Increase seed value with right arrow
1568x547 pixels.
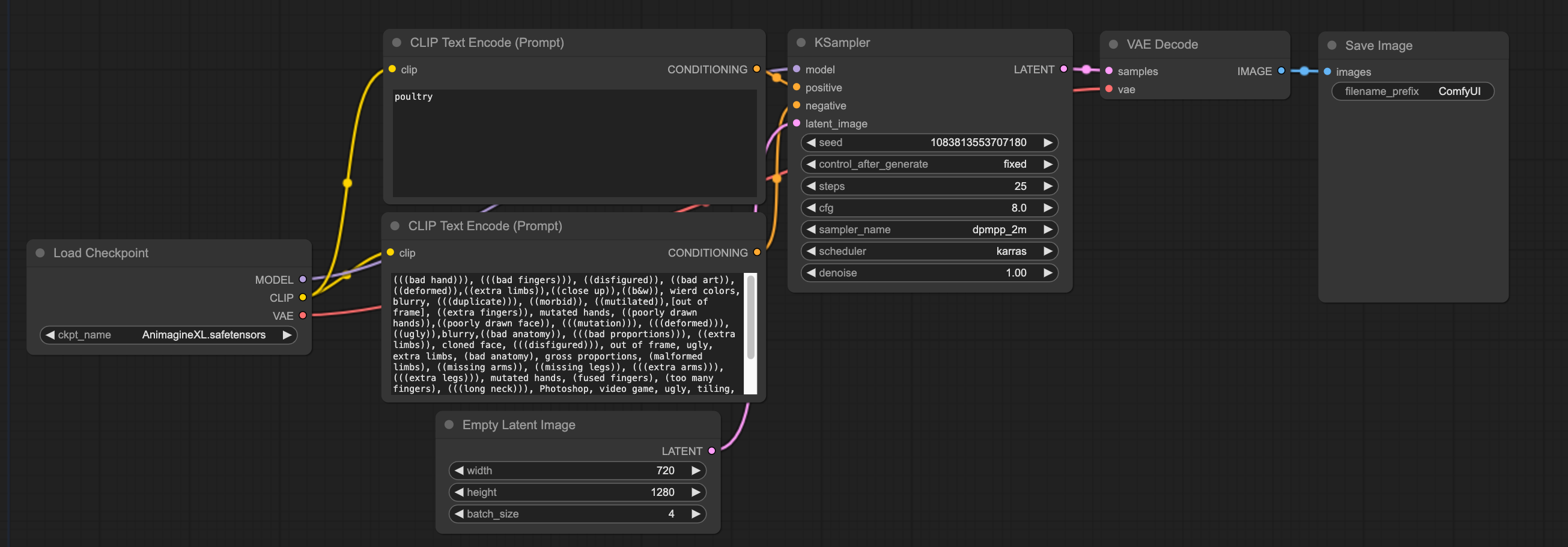coord(1048,142)
